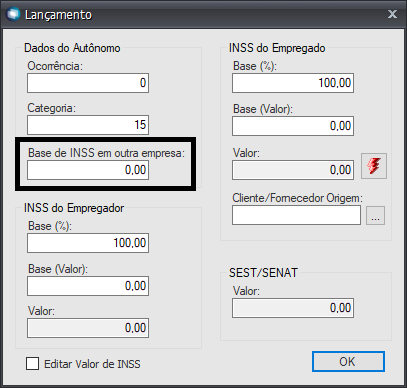Close the Lançamento dialog
Screen dimensions: 407x388
(392, 14)
